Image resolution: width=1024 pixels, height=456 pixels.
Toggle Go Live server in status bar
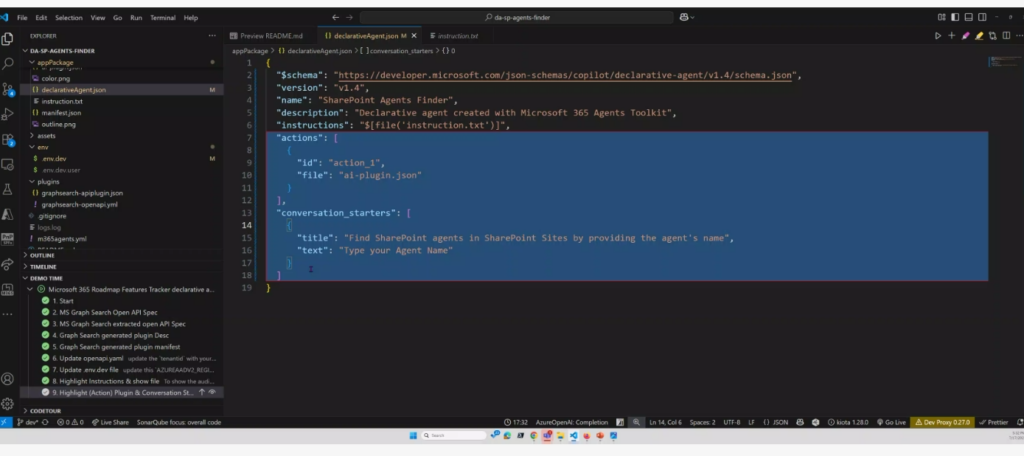tap(891, 423)
